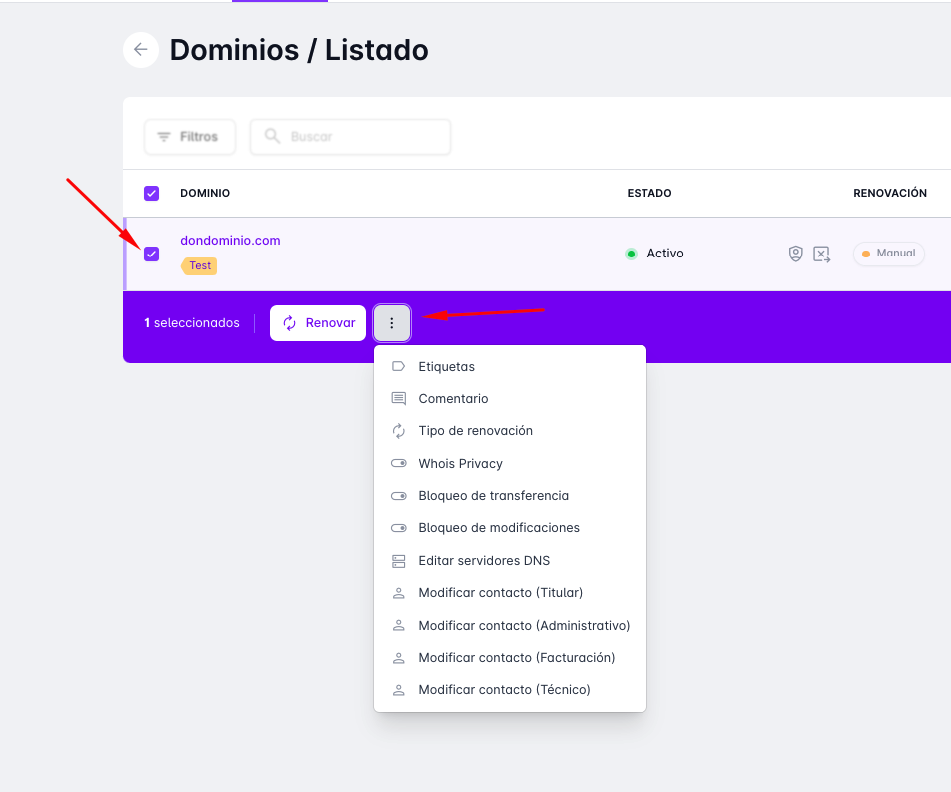Select Bloqueo de modificaciones menu entry

pos(498,528)
